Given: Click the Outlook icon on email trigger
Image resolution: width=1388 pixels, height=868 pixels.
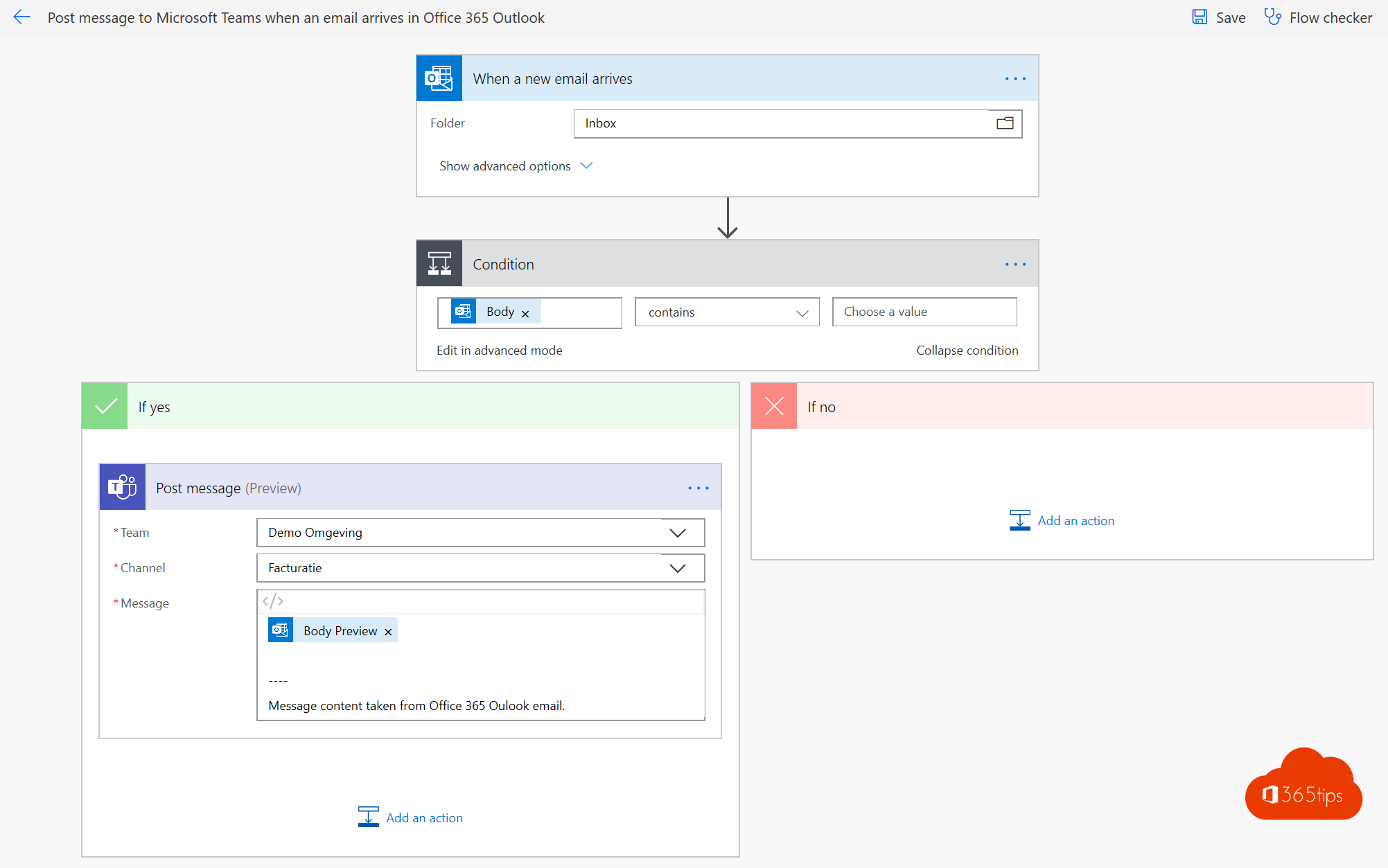Looking at the screenshot, I should [439, 78].
